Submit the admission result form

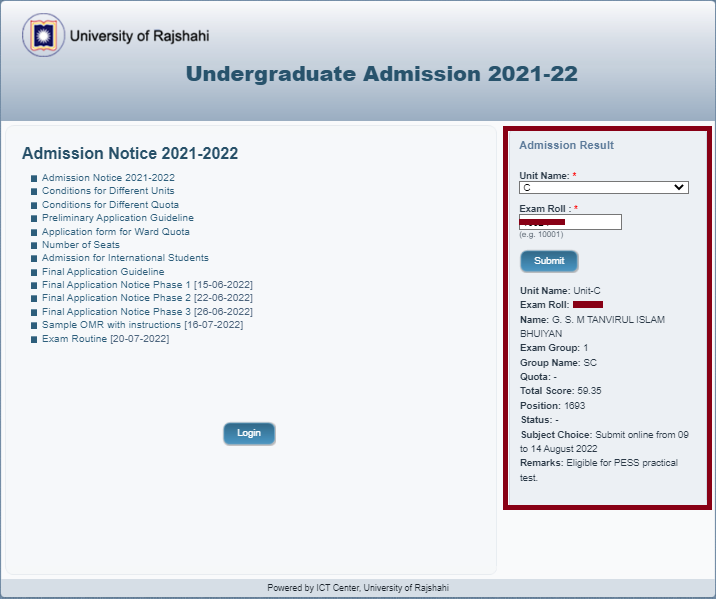tap(549, 261)
